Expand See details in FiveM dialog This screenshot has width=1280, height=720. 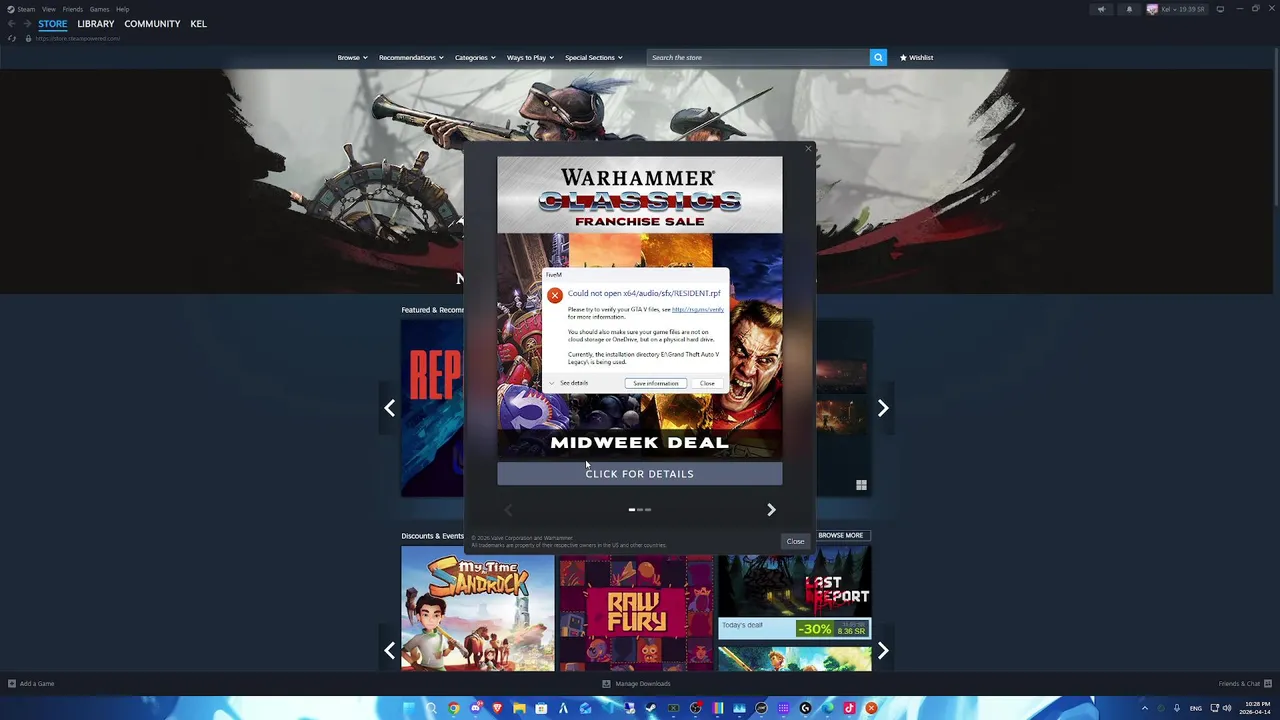[x=568, y=383]
